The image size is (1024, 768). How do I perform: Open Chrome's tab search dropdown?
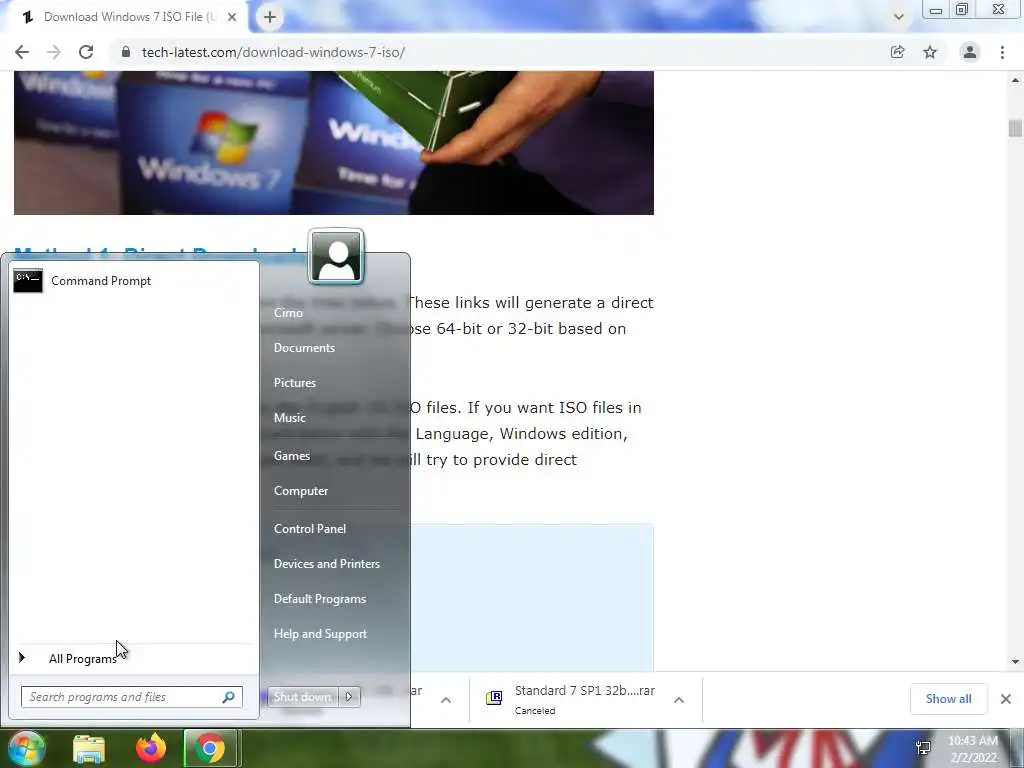click(x=899, y=17)
